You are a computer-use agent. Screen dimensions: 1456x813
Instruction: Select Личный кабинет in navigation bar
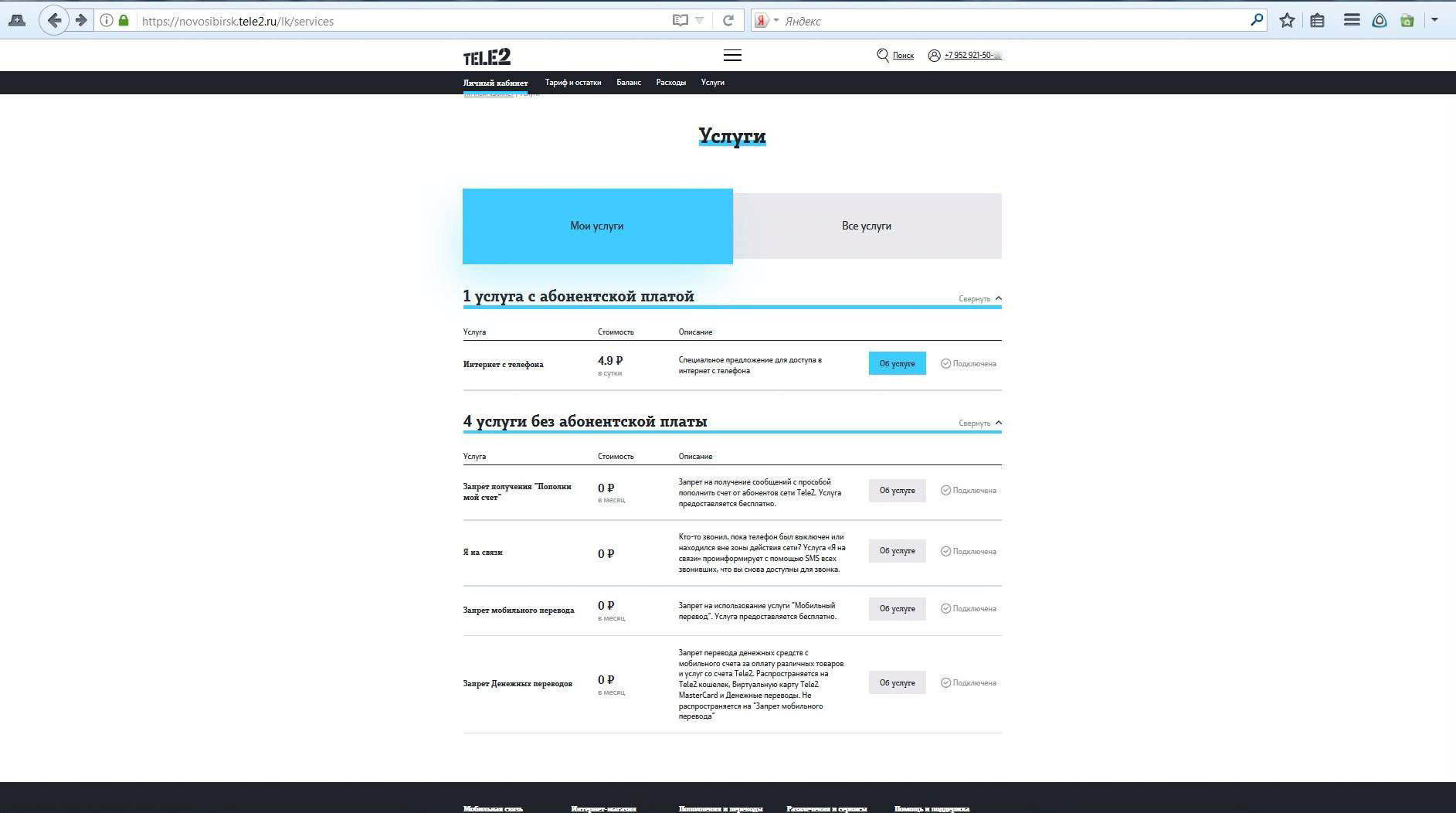point(495,83)
